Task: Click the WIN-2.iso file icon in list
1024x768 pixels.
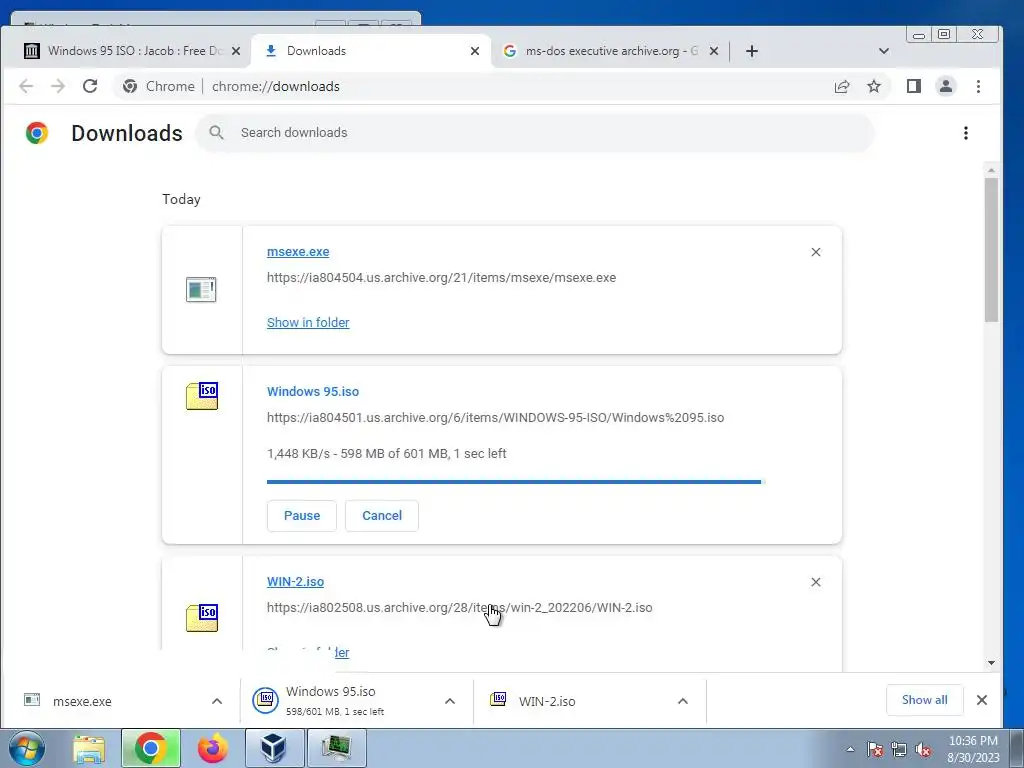Action: coord(202,618)
